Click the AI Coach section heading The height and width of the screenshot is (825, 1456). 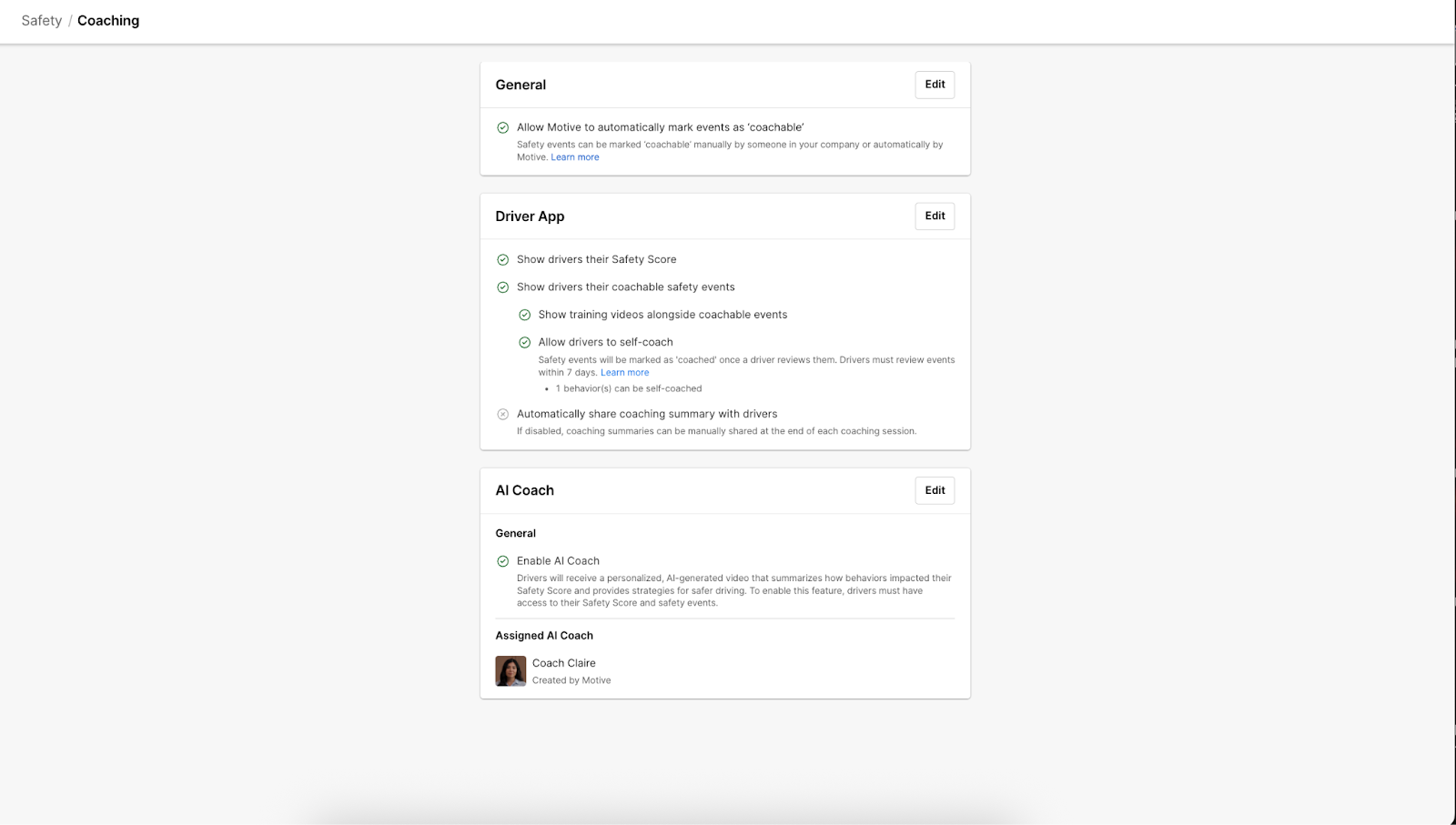point(524,490)
